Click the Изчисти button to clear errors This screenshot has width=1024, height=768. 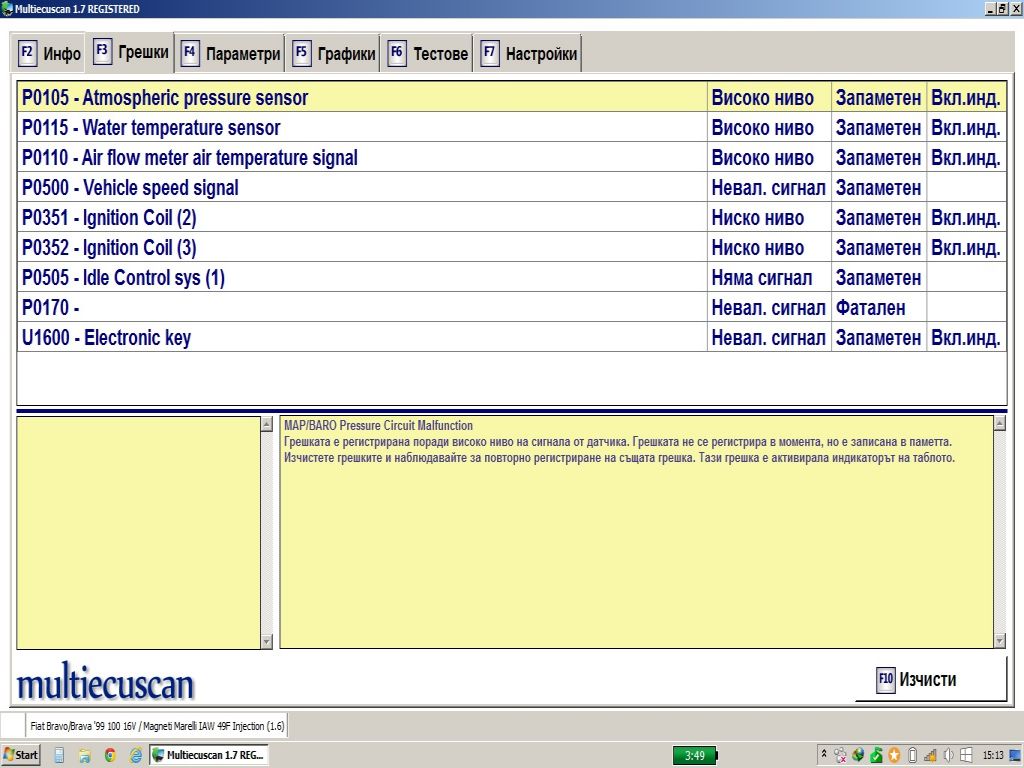[930, 680]
